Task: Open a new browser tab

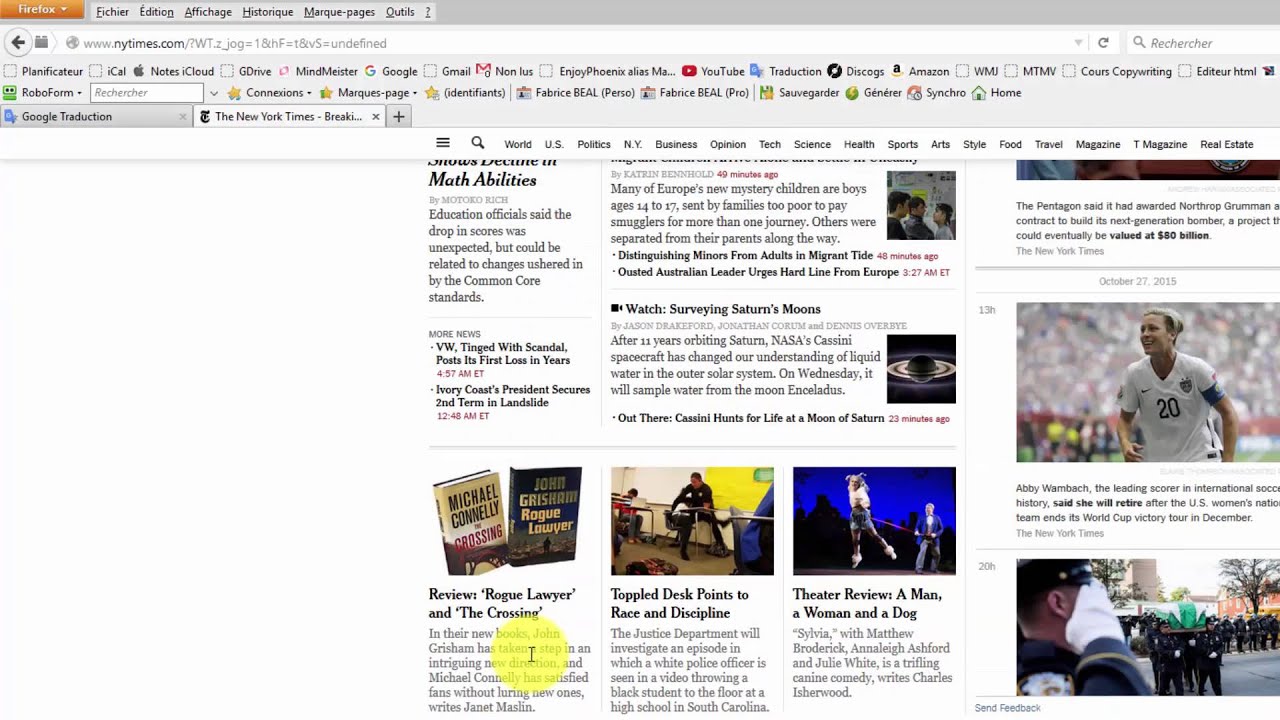Action: pos(398,116)
